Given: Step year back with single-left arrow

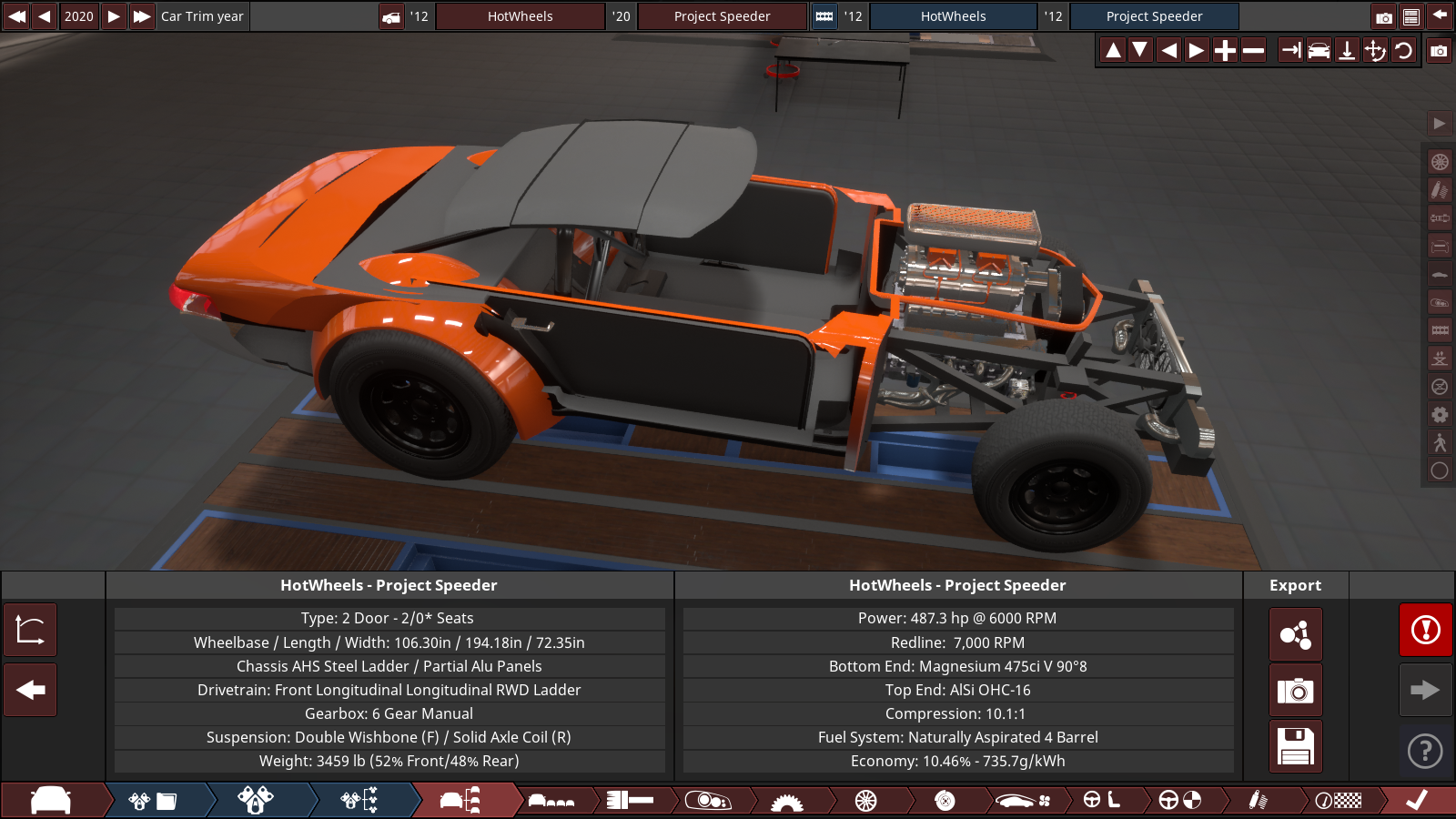Looking at the screenshot, I should coord(44,16).
